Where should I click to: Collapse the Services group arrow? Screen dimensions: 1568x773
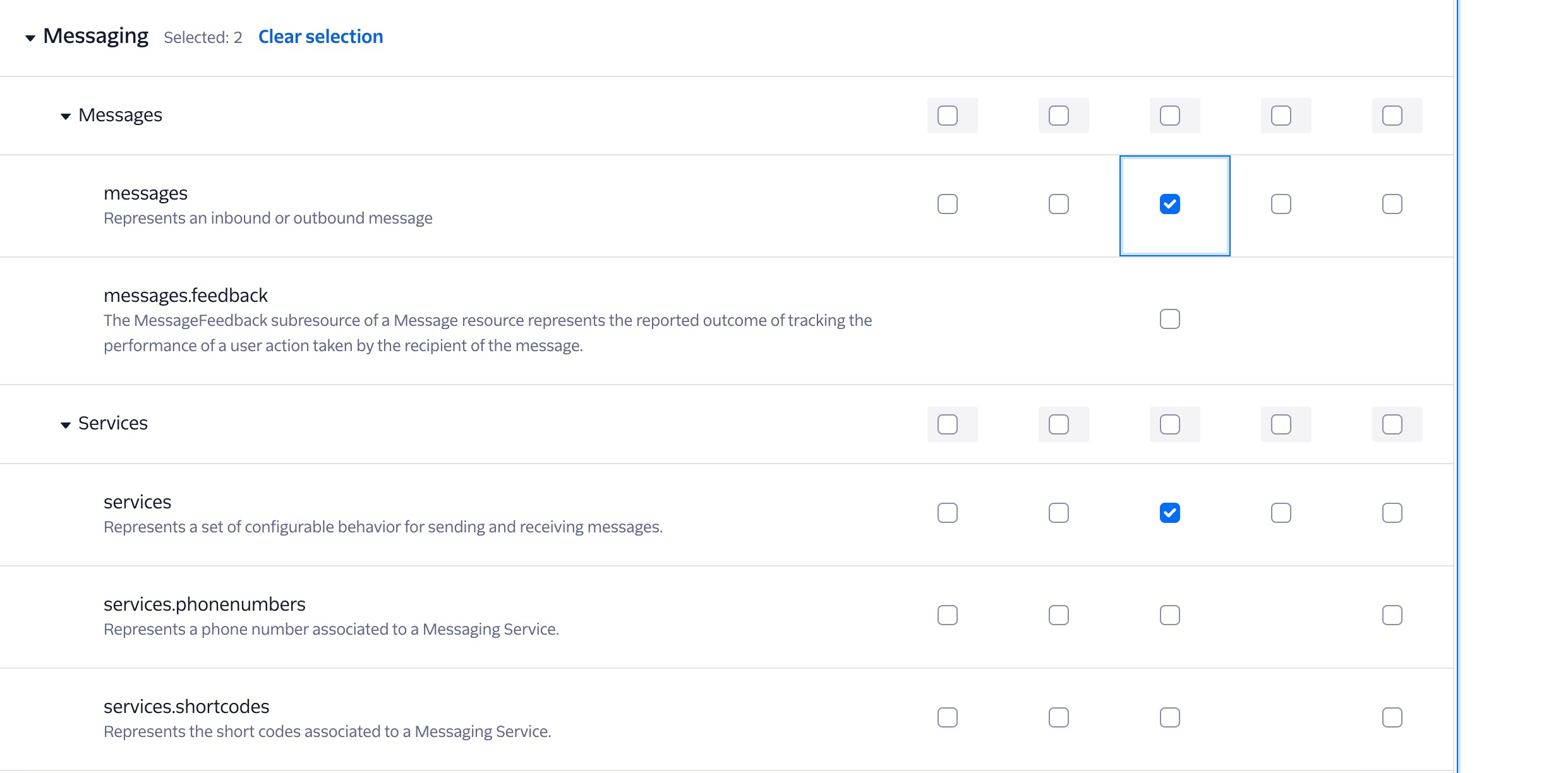pos(65,425)
